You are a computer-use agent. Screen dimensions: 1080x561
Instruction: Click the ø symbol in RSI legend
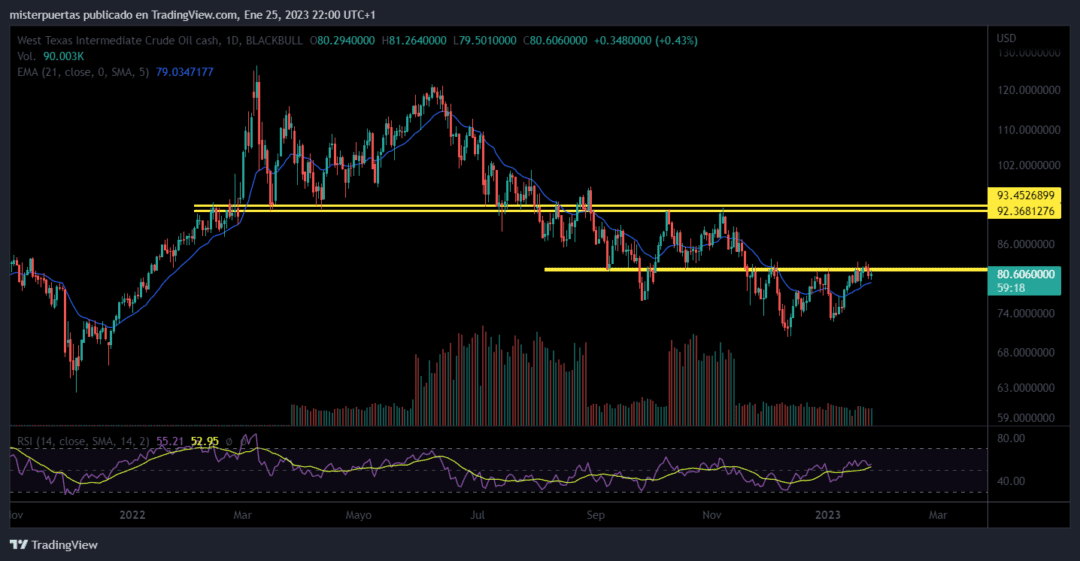(x=229, y=440)
